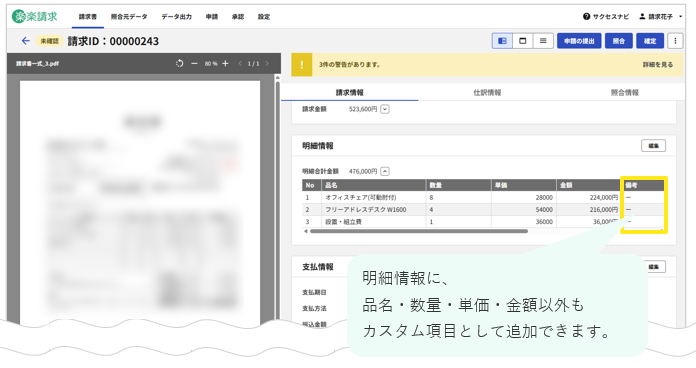Select row 設置・組立費
This screenshot has width=696, height=368.
(483, 222)
